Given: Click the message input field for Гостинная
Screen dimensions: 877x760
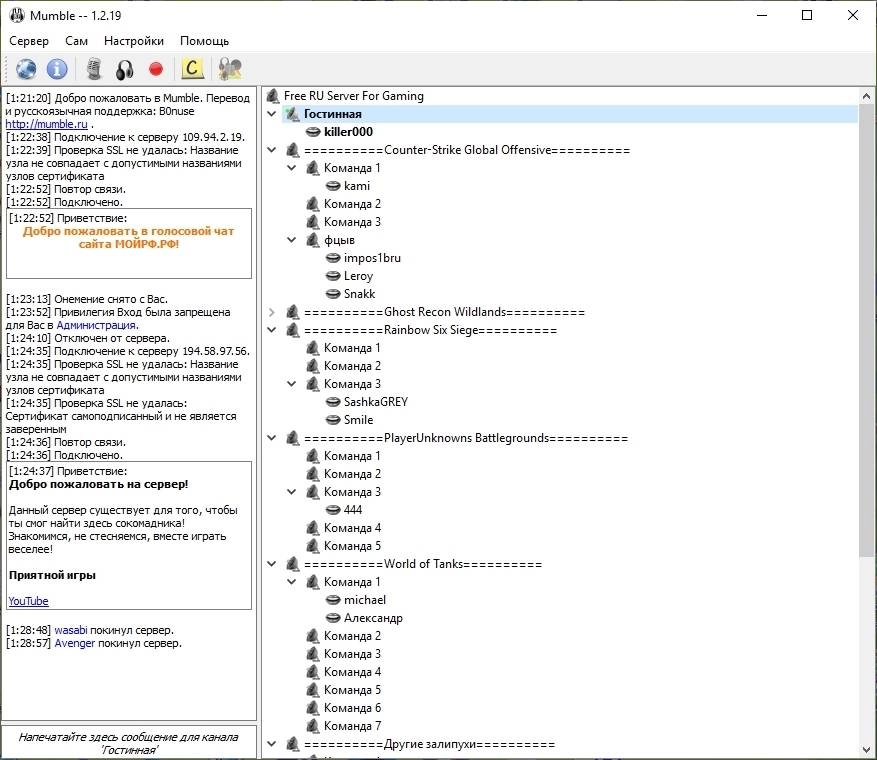Looking at the screenshot, I should pyautogui.click(x=129, y=743).
